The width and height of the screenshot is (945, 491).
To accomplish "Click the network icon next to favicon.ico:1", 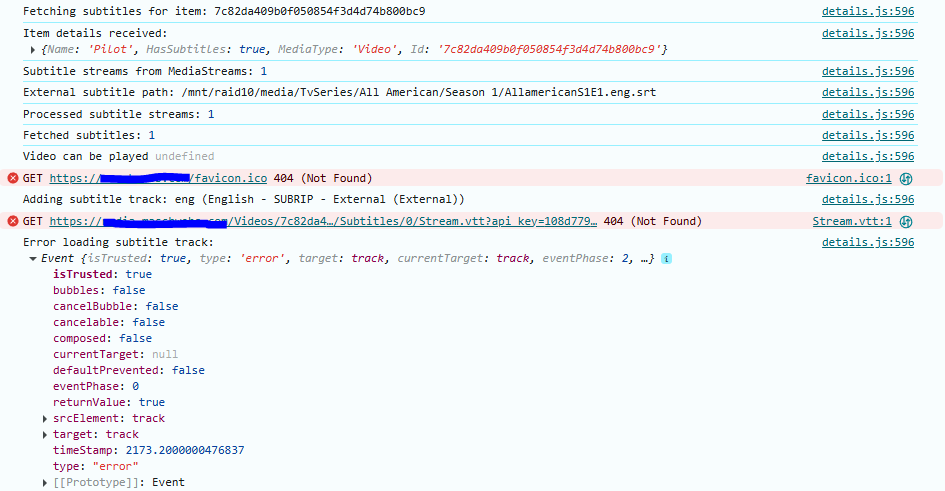I will click(906, 178).
